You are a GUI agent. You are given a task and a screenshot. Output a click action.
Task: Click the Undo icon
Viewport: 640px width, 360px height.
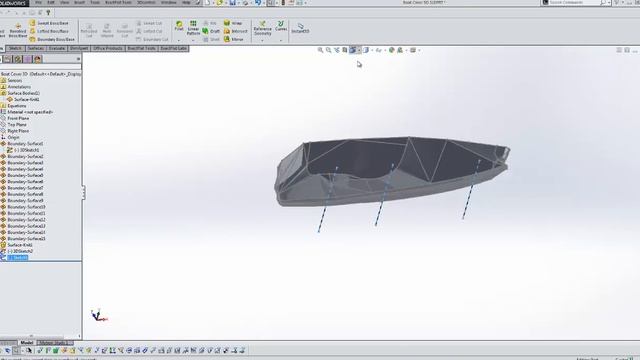point(258,2)
